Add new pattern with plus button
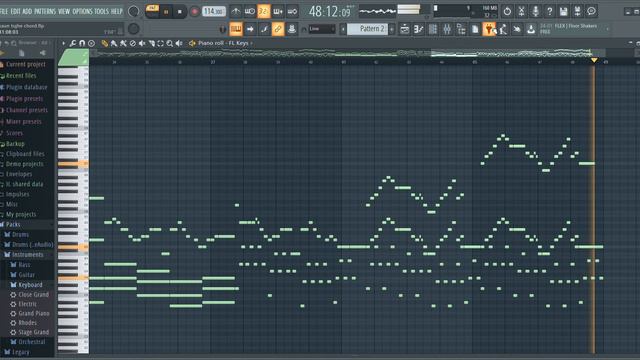The height and width of the screenshot is (360, 640). [x=392, y=29]
